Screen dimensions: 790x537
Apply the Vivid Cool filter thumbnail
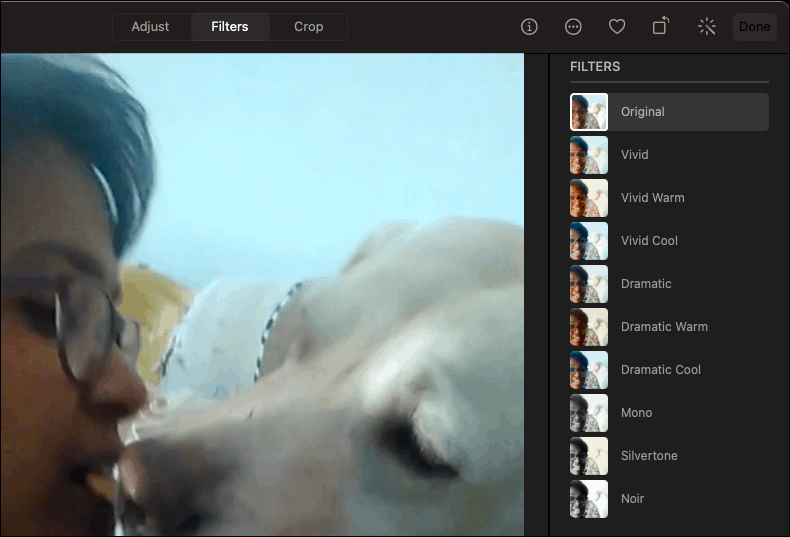pyautogui.click(x=588, y=241)
